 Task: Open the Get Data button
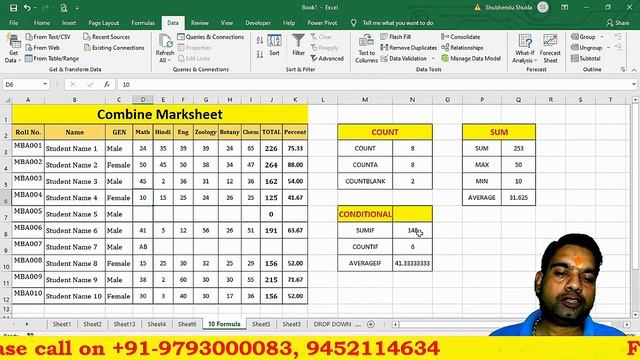coord(12,49)
